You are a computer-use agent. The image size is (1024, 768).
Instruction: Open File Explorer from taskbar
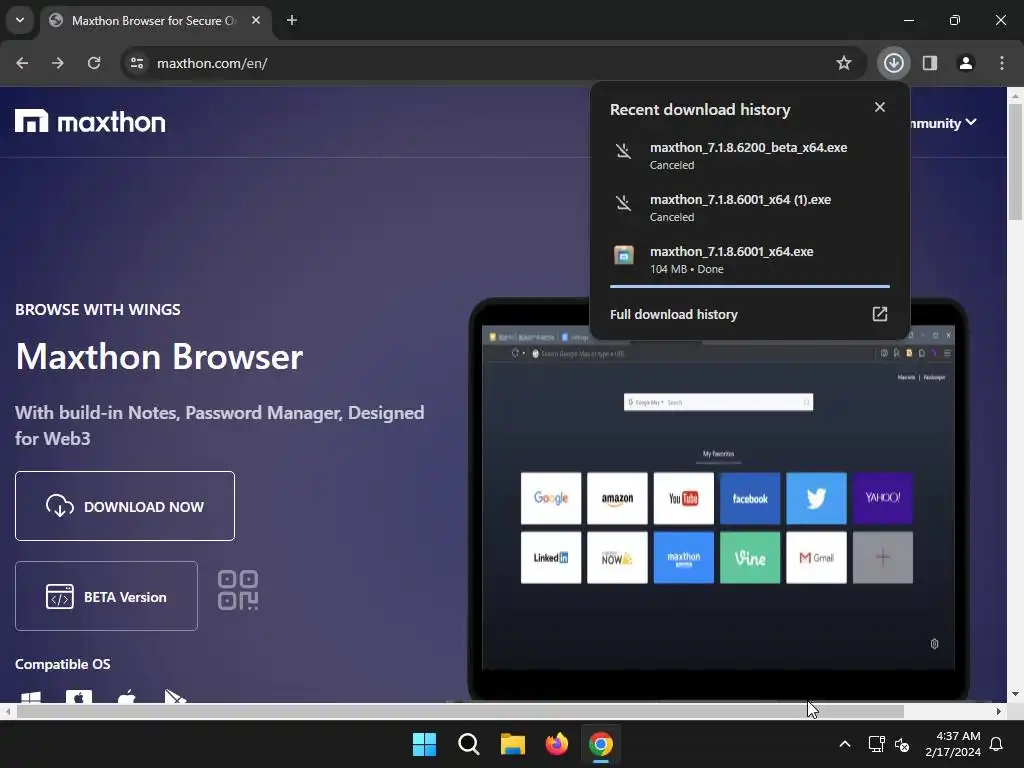tap(513, 744)
